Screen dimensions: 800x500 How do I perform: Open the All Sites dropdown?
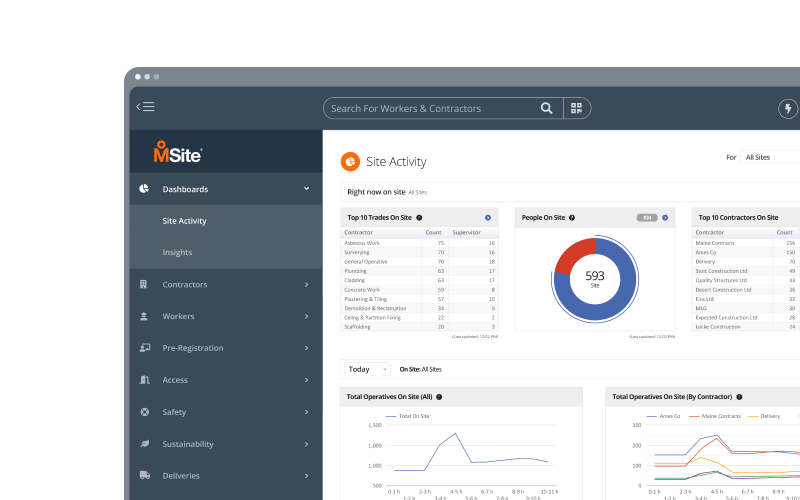pyautogui.click(x=770, y=157)
